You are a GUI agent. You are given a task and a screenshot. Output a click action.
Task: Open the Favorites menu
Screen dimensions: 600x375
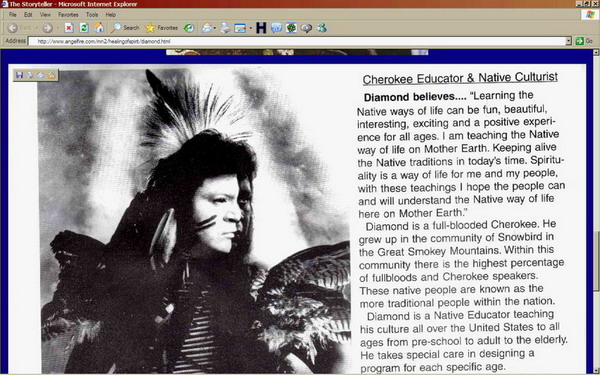click(x=68, y=15)
